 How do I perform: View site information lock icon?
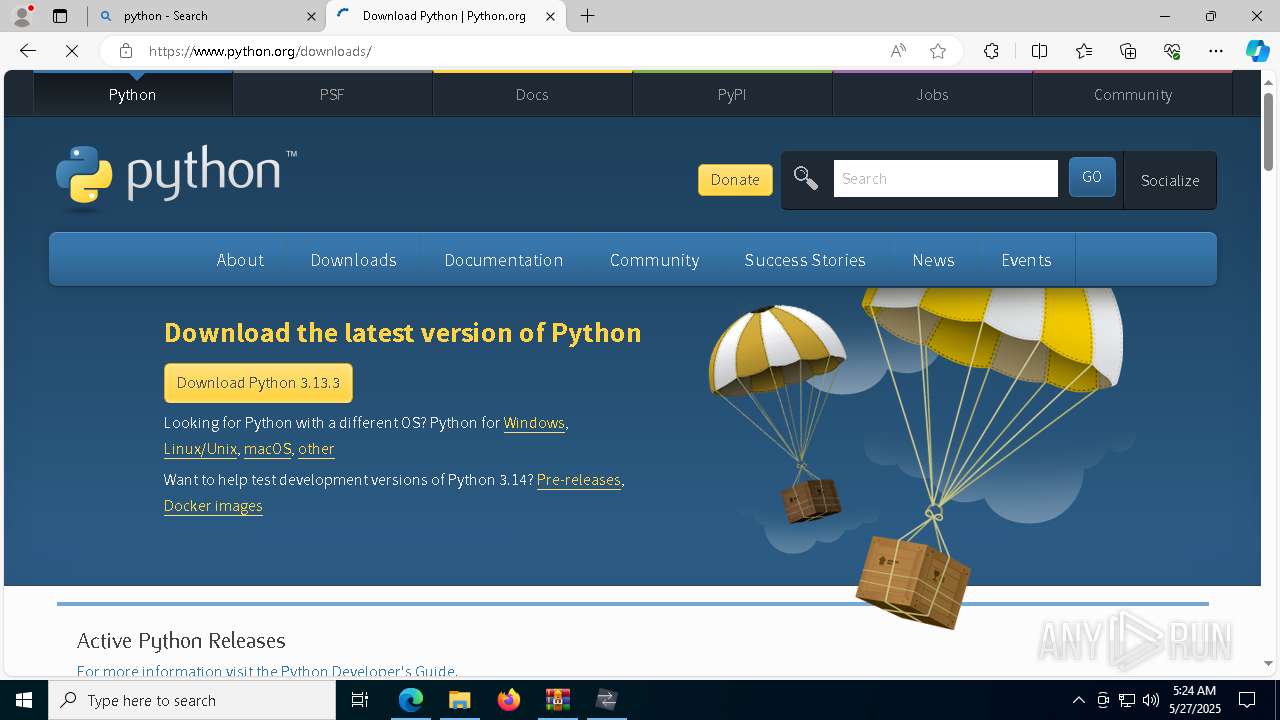(125, 51)
